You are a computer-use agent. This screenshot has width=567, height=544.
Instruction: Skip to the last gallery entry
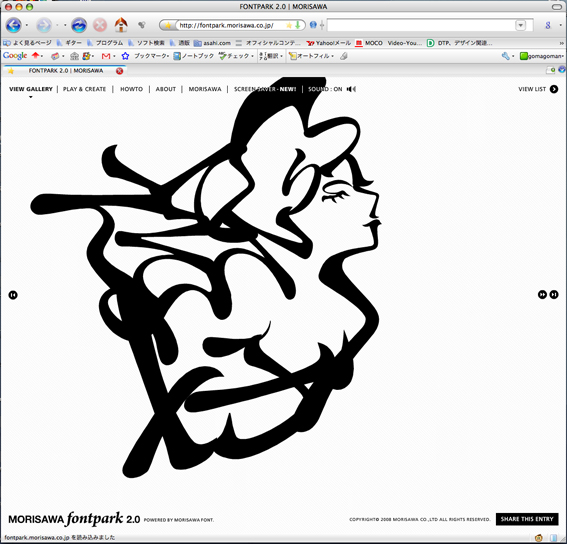554,294
